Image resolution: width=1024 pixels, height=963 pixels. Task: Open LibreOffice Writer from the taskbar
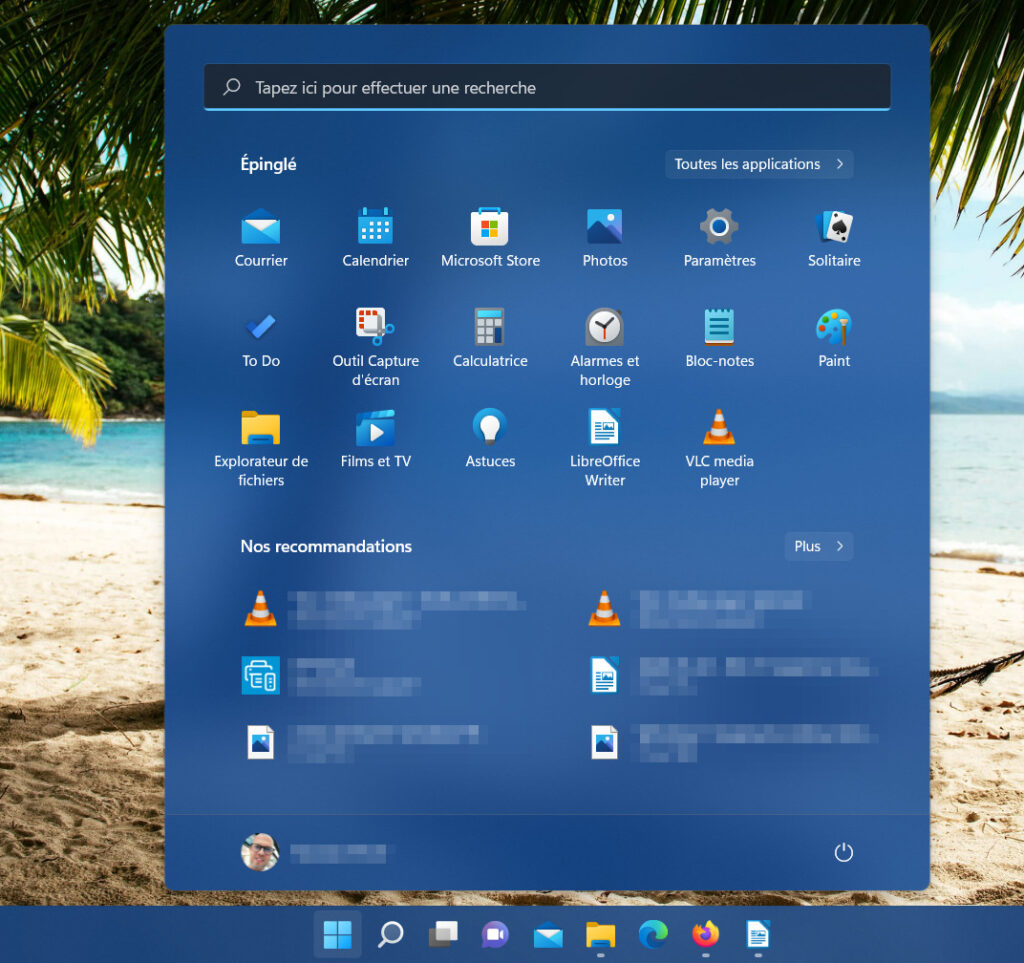coord(758,934)
